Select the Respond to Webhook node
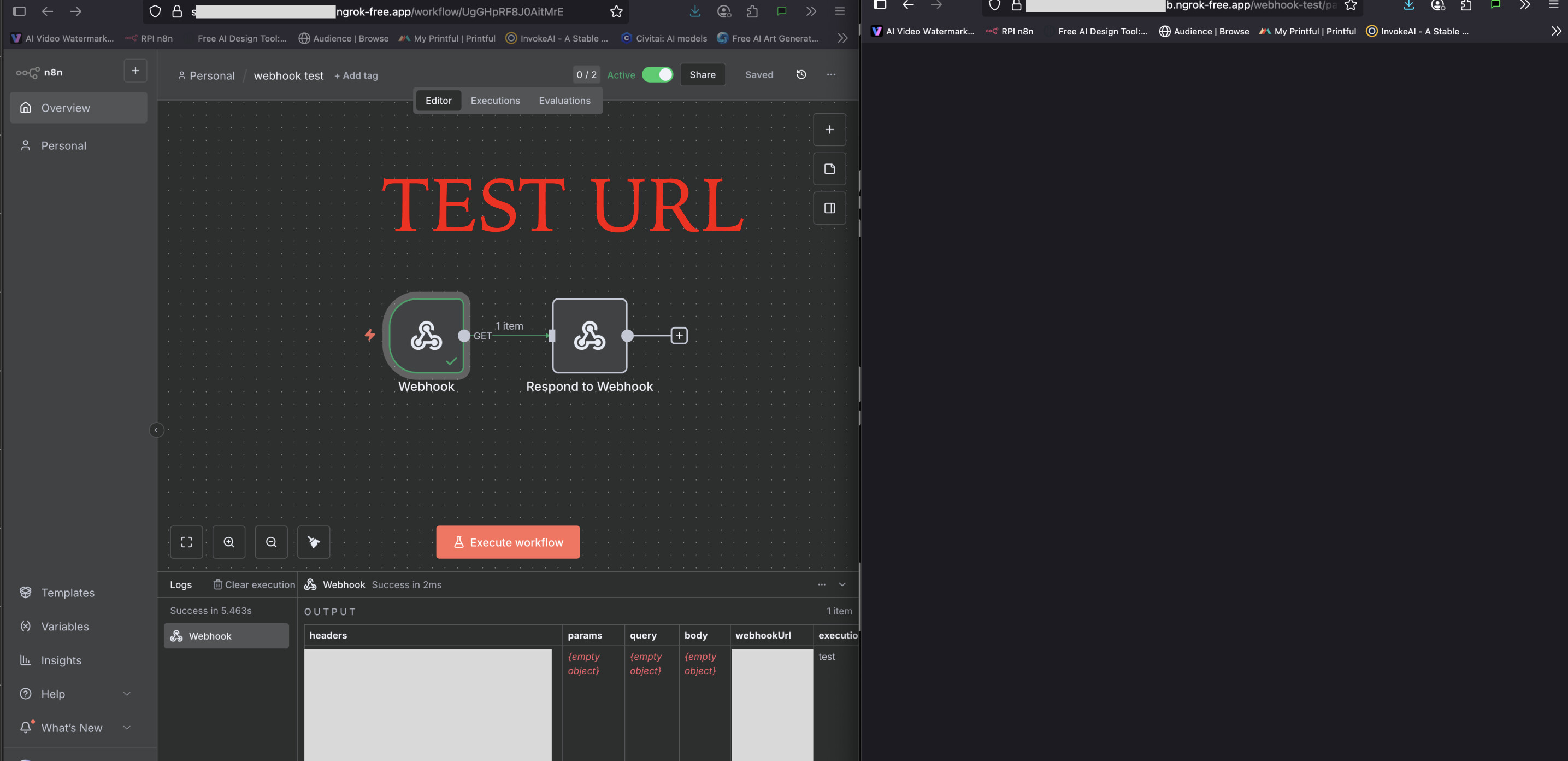This screenshot has height=761, width=1568. pyautogui.click(x=588, y=335)
